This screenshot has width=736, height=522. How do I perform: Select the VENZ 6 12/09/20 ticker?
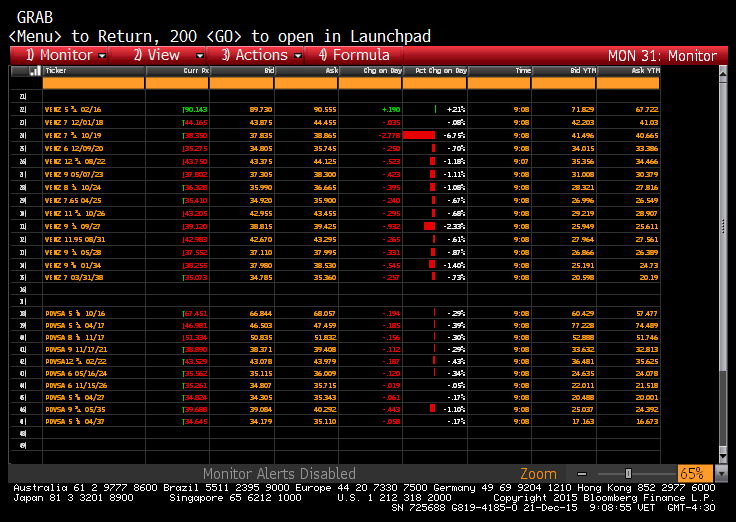click(x=74, y=148)
